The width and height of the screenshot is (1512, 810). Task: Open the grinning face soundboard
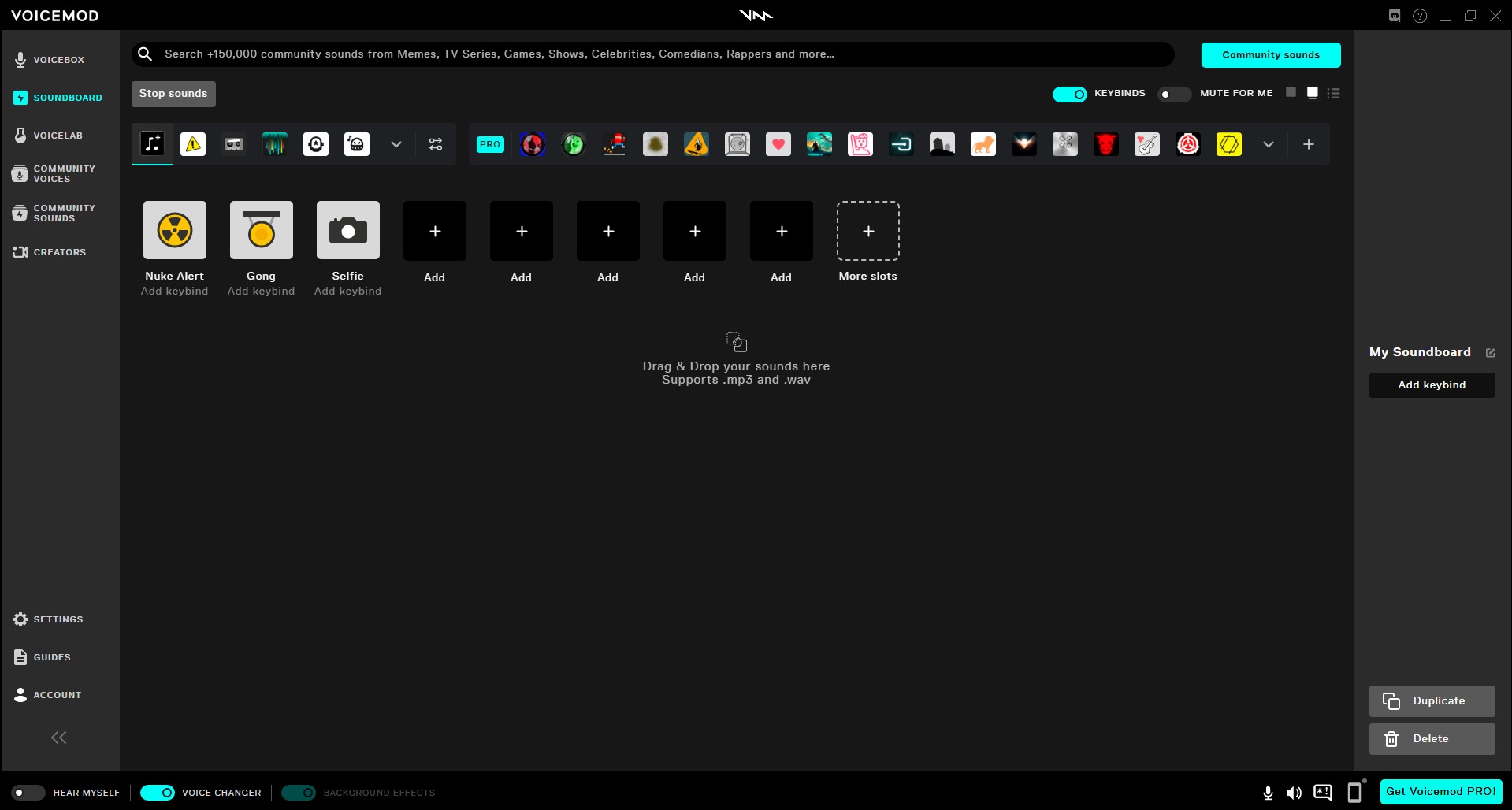(x=357, y=143)
